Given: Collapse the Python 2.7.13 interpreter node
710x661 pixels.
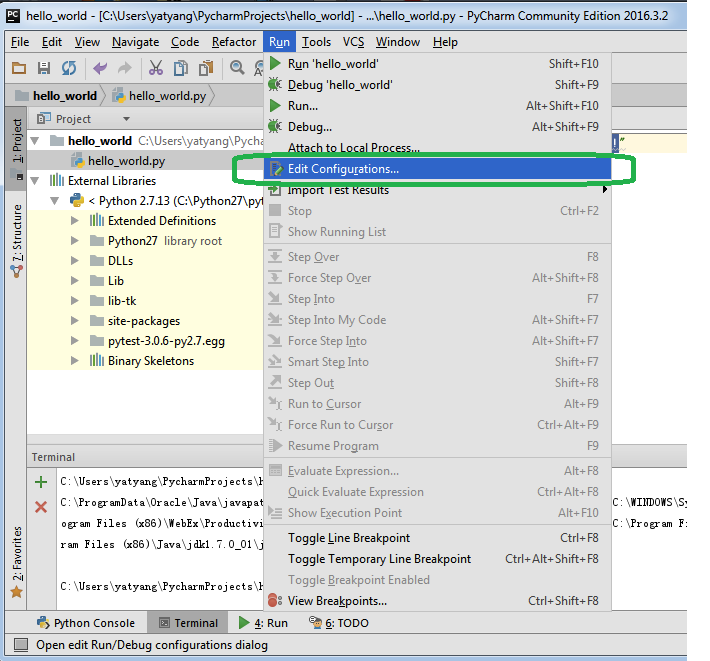Looking at the screenshot, I should (55, 201).
